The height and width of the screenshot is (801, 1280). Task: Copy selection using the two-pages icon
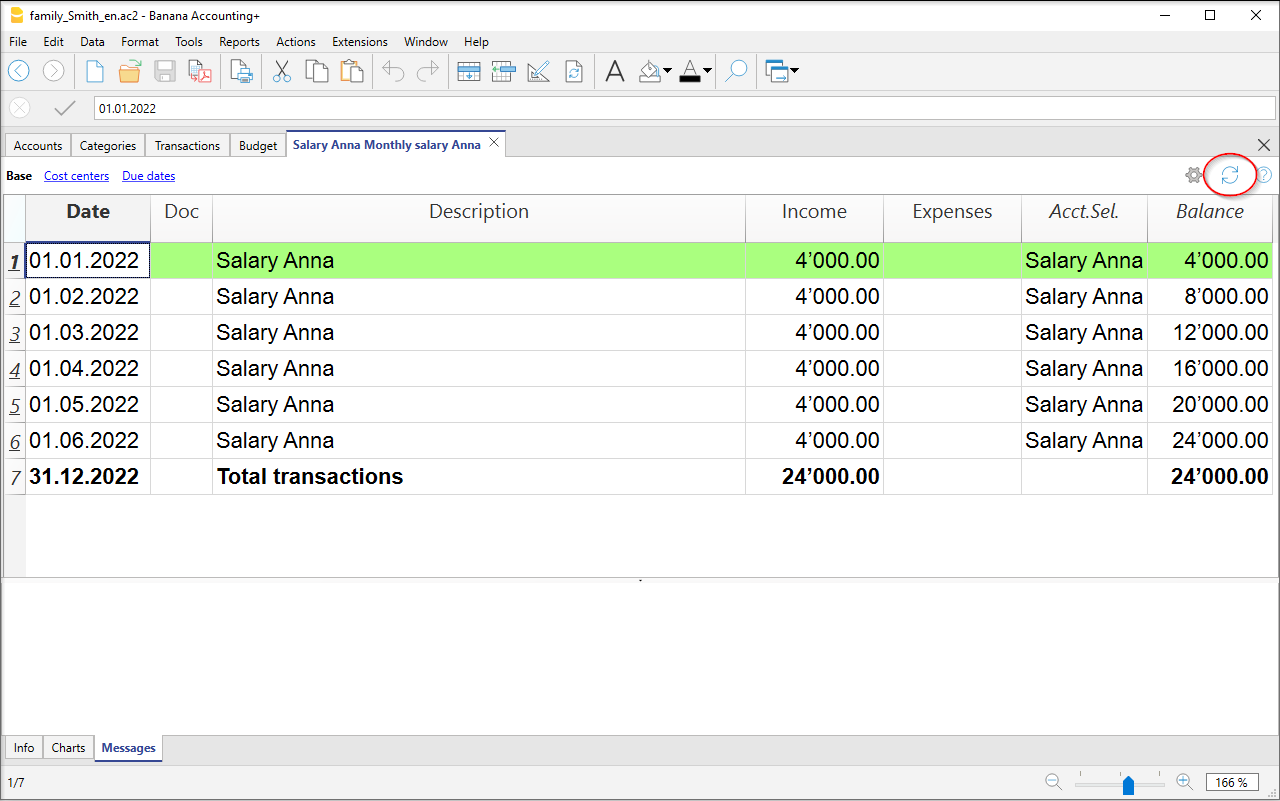[317, 71]
